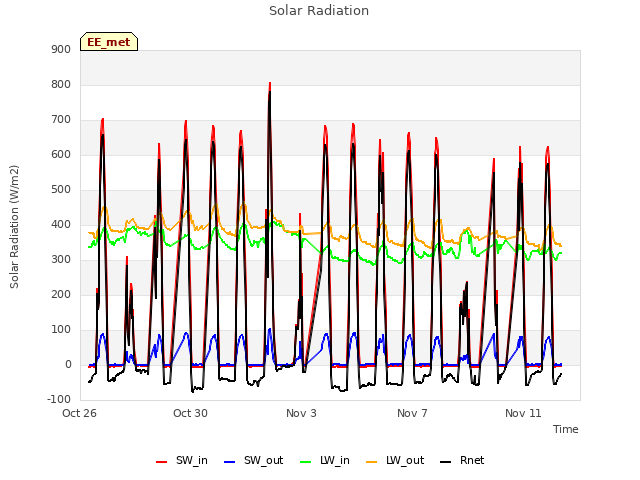Click the tallest SW_in peak near 800
640x480 pixels.
tap(270, 84)
